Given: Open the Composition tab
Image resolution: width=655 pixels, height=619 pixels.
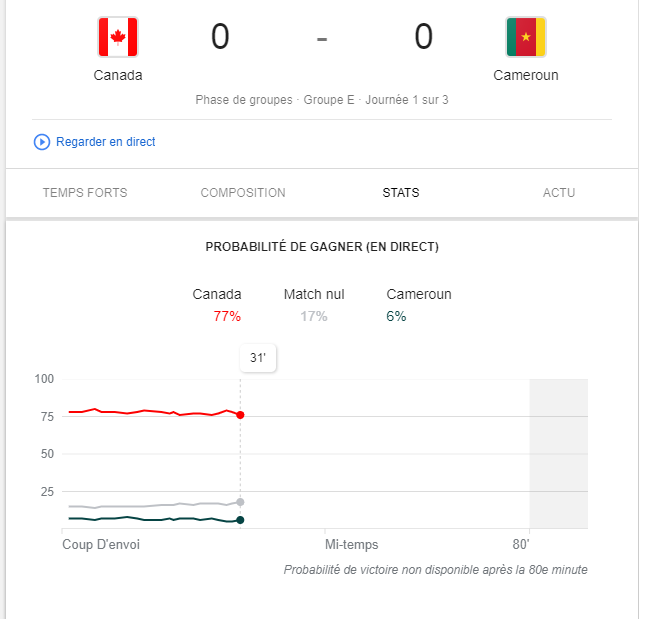Looking at the screenshot, I should coord(243,193).
